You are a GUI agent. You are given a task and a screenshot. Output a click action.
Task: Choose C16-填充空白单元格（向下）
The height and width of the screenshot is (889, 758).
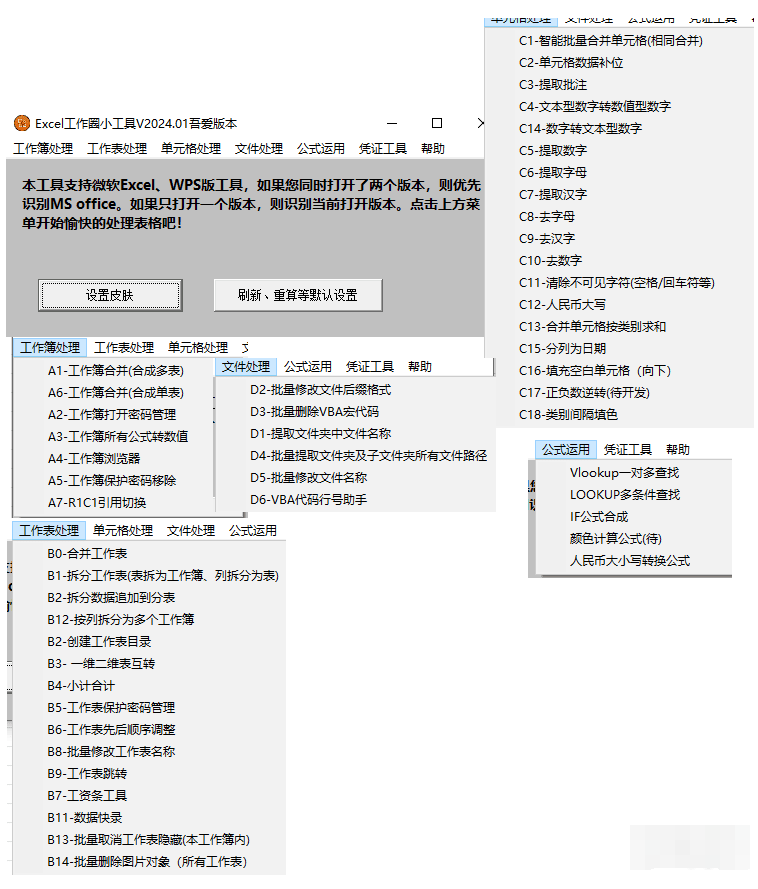(596, 371)
